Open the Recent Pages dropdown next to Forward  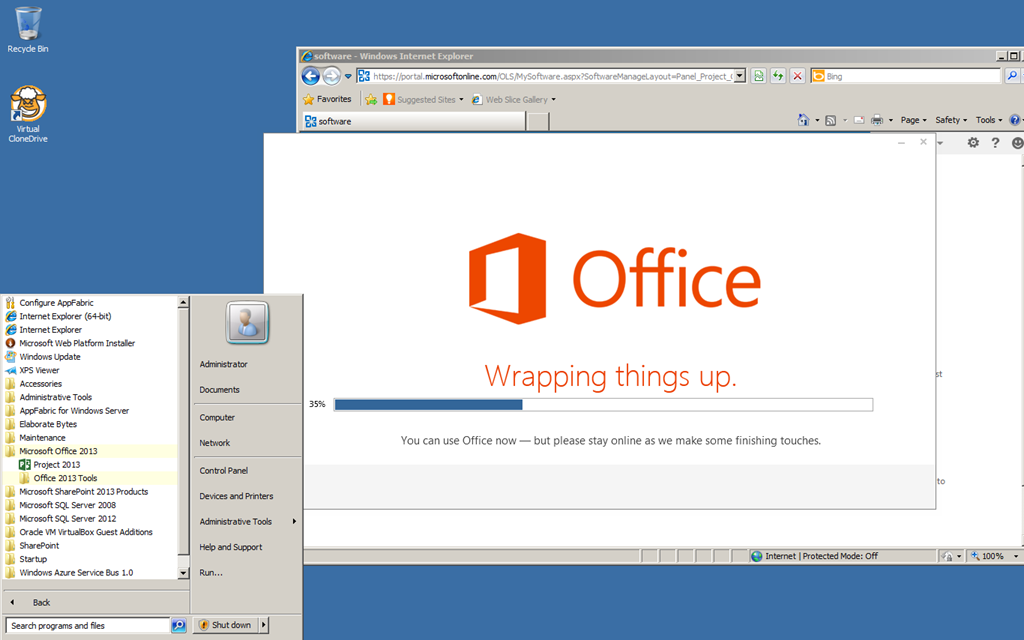point(348,76)
